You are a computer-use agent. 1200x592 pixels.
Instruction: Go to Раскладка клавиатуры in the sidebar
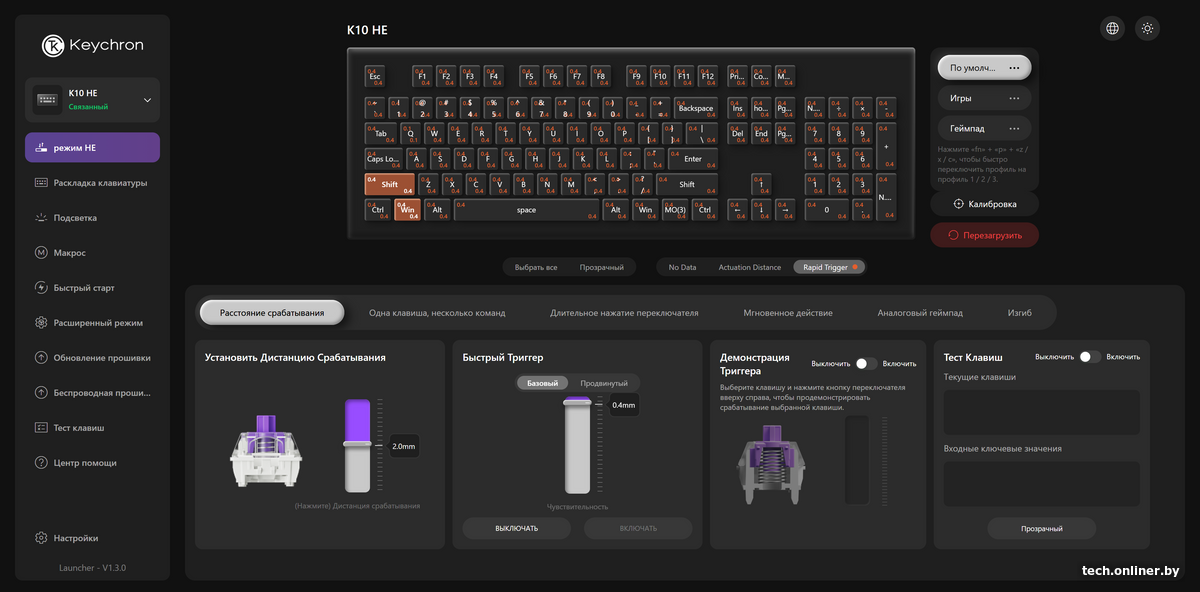point(92,183)
